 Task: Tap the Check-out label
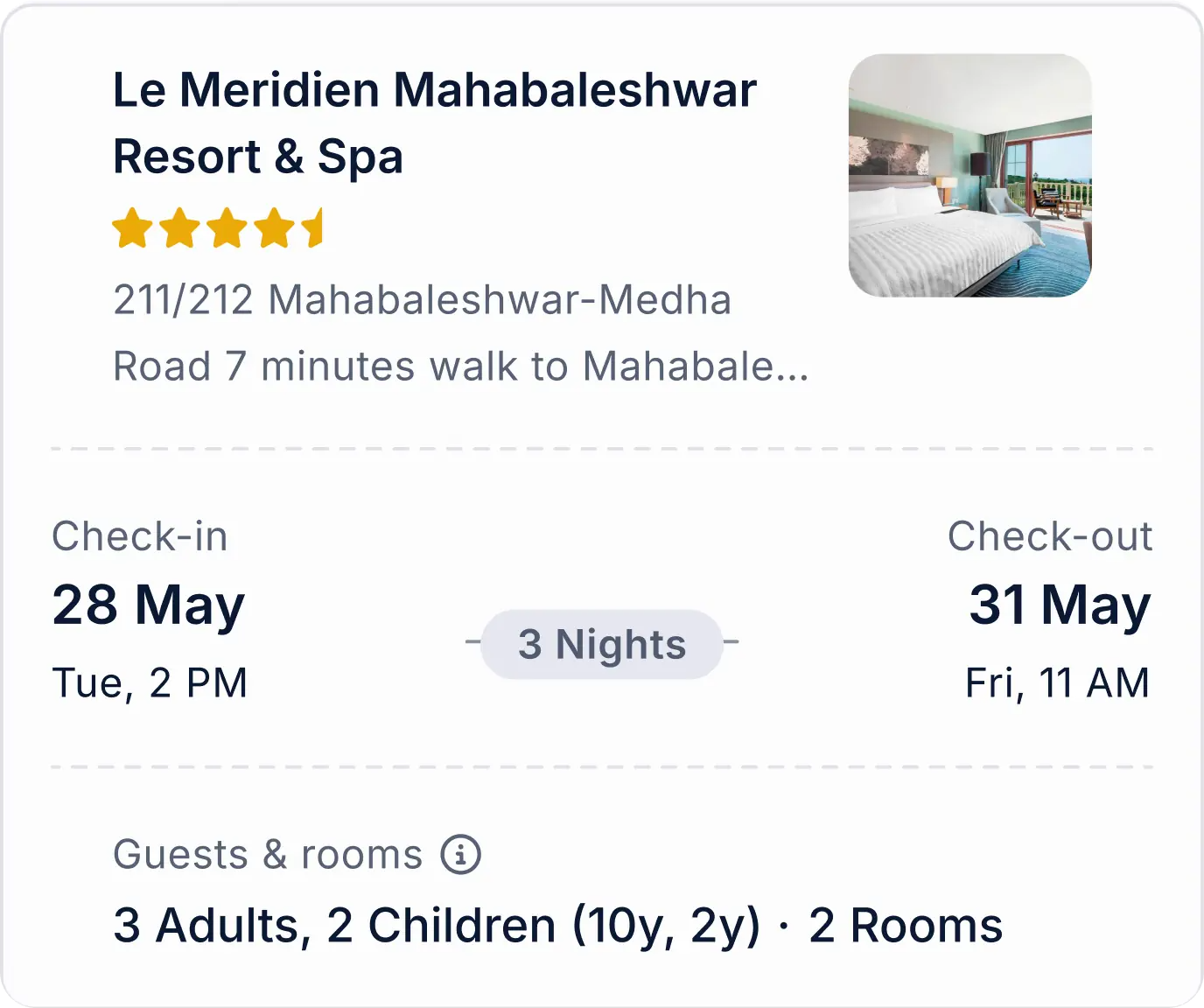coord(1049,536)
